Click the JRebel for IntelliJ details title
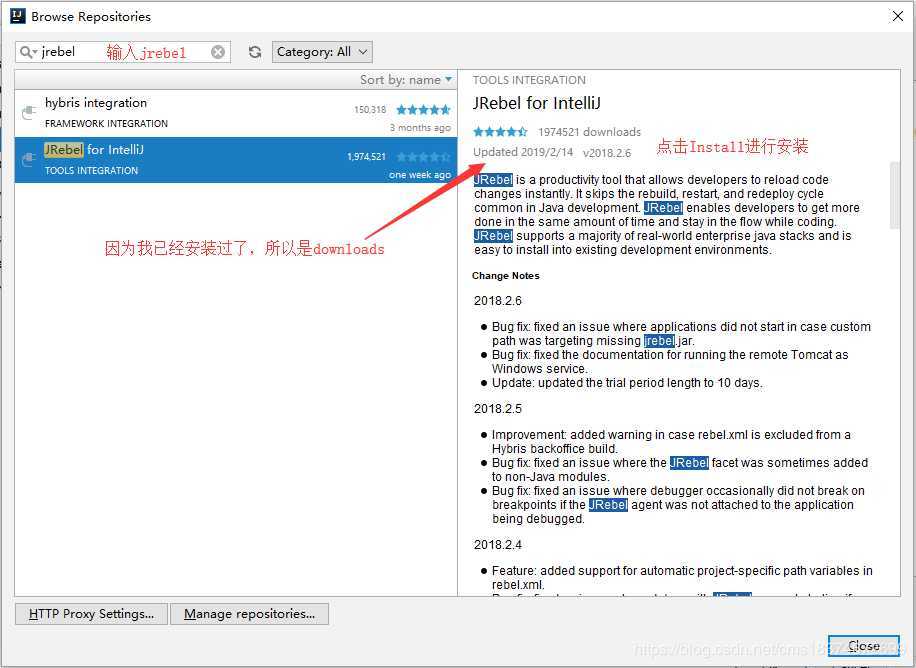The image size is (916, 668). click(x=537, y=103)
